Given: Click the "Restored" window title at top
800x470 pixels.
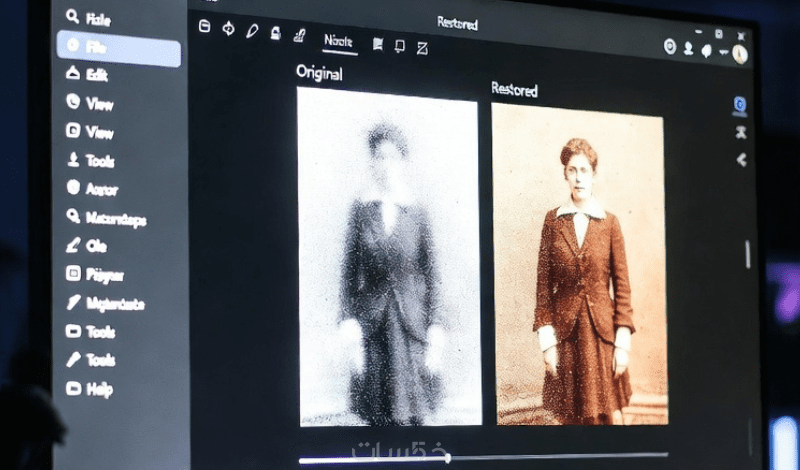Looking at the screenshot, I should [458, 23].
